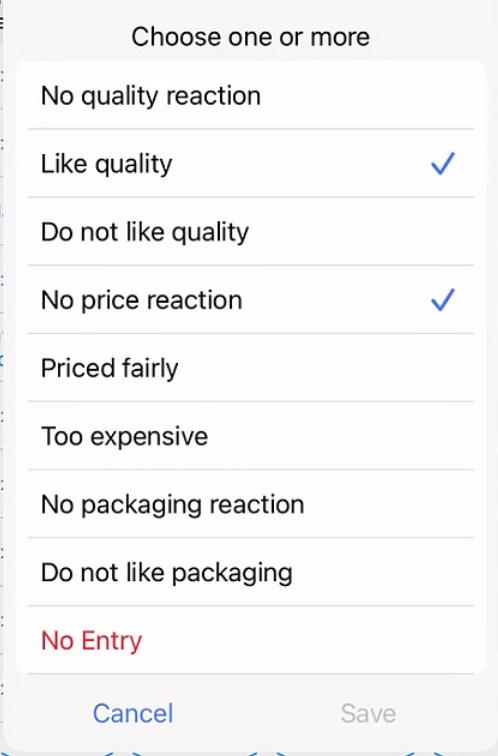This screenshot has height=756, width=498.
Task: Click the checkmark next to No price reaction
Action: (443, 300)
